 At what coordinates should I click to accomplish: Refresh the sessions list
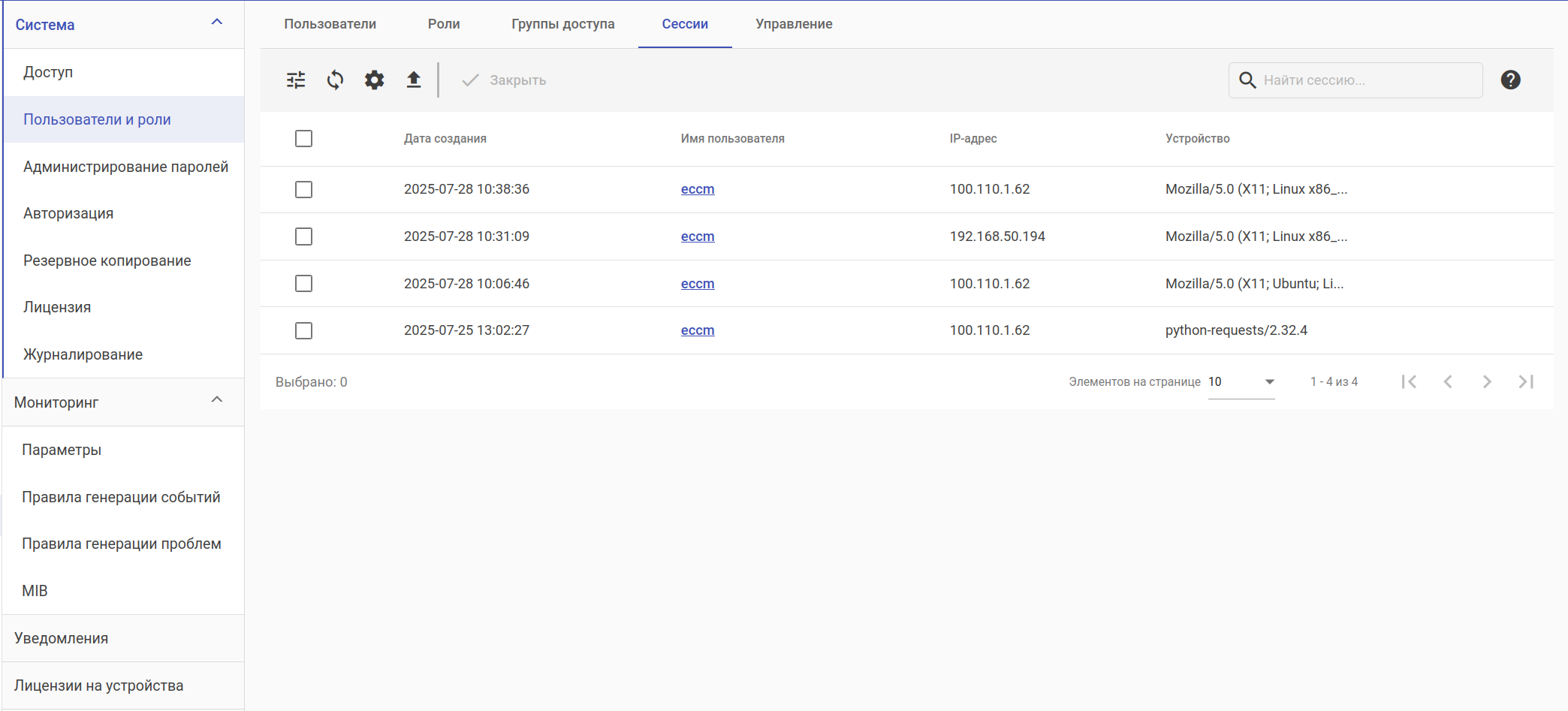[335, 80]
